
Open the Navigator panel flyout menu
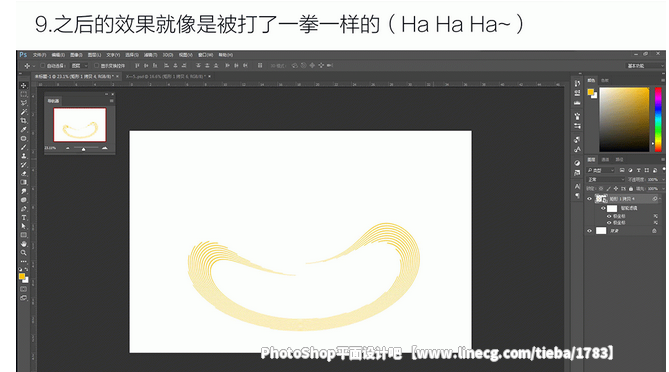[111, 101]
